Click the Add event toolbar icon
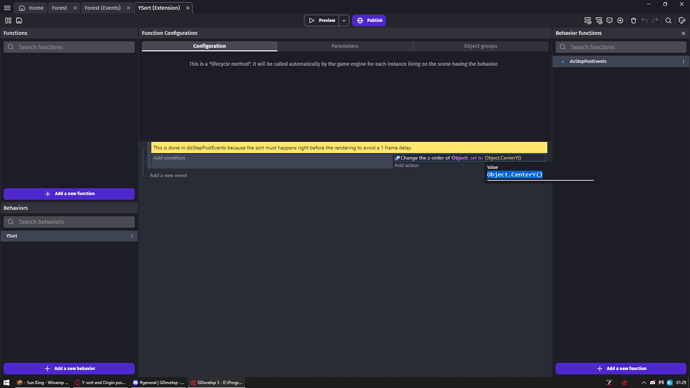This screenshot has height=388, width=690. (x=587, y=20)
